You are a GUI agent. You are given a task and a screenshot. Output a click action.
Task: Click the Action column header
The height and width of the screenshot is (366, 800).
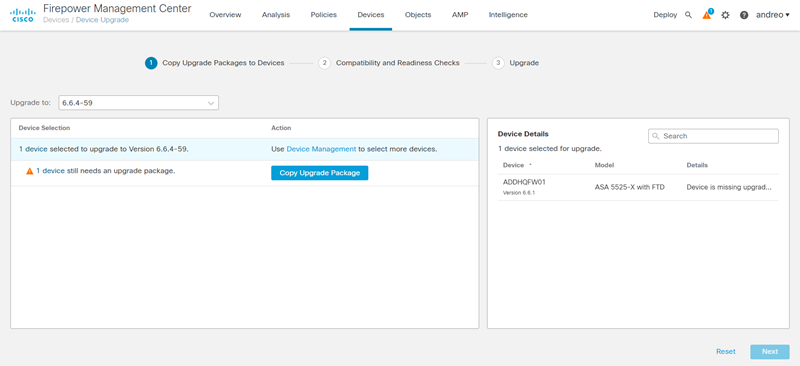pyautogui.click(x=281, y=128)
